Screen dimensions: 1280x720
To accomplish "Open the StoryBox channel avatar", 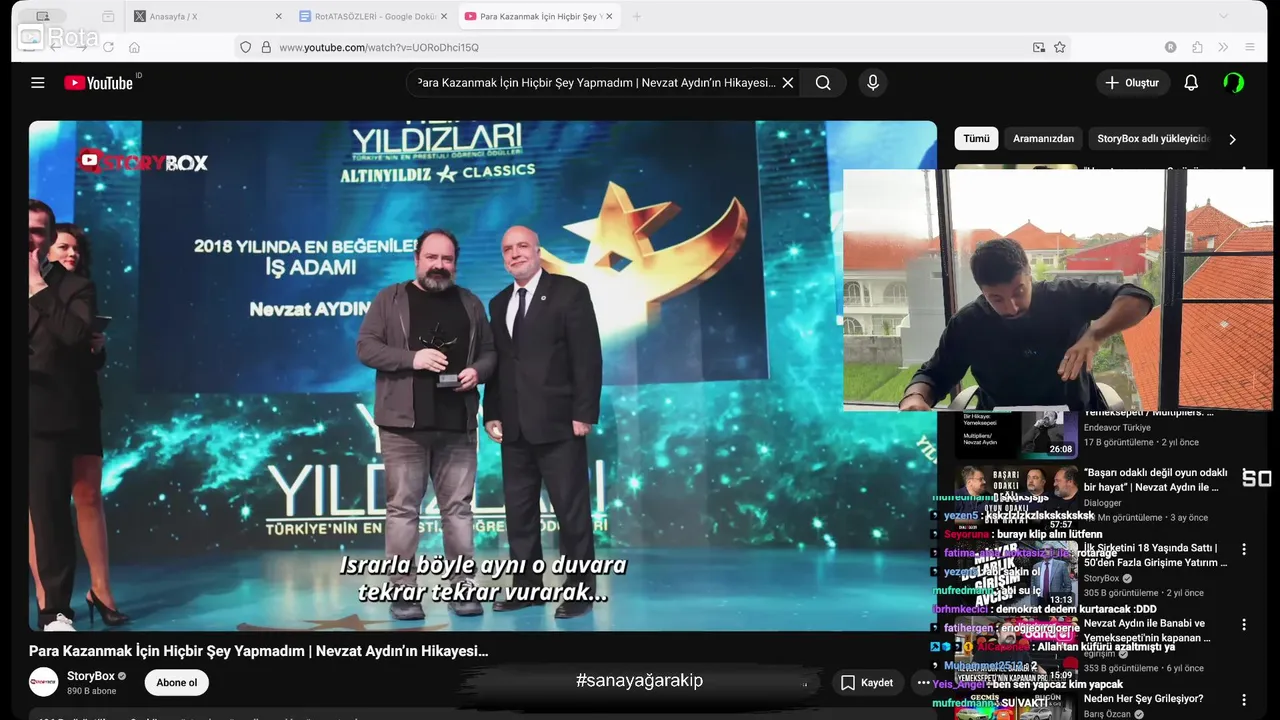I will click(x=44, y=682).
